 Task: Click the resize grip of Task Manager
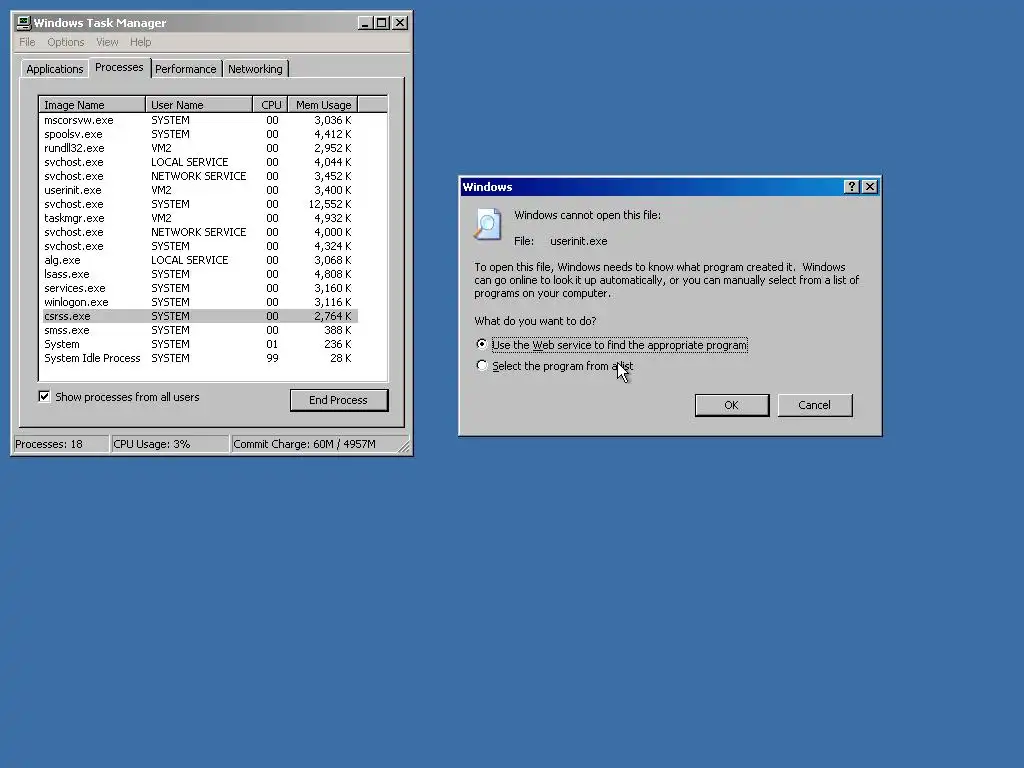(404, 447)
